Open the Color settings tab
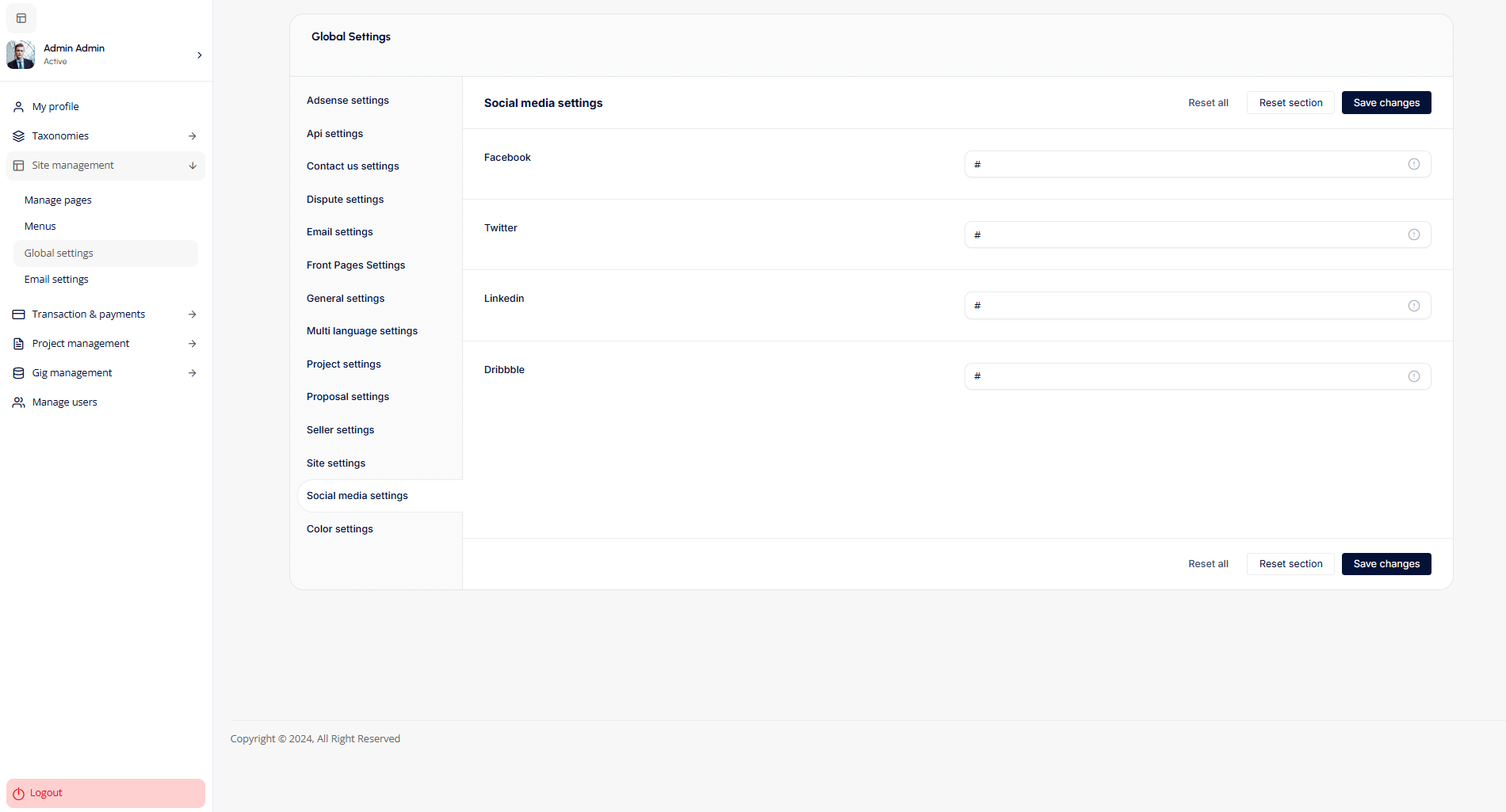 pyautogui.click(x=339, y=529)
